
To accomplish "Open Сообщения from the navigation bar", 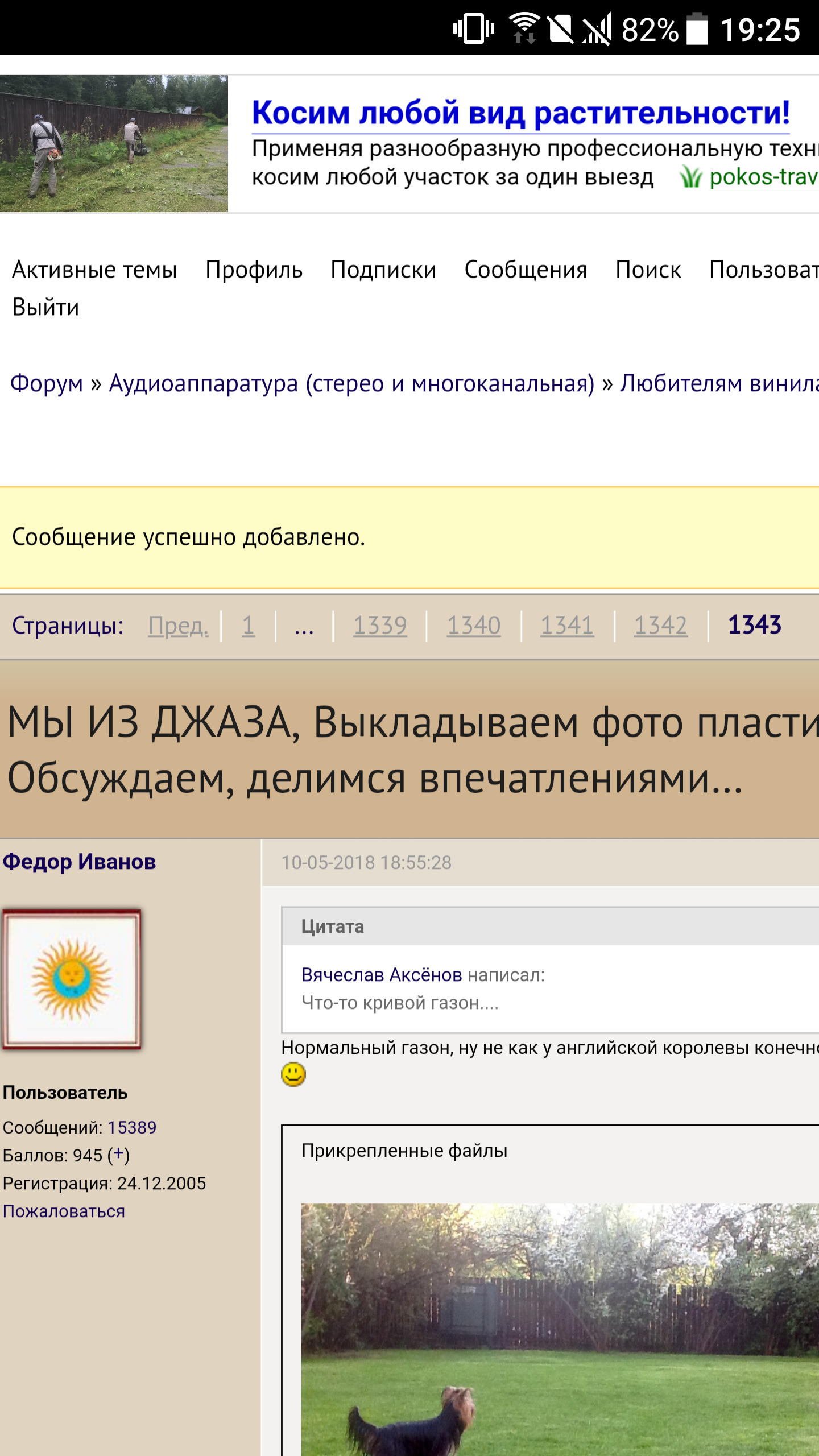I will (x=526, y=270).
